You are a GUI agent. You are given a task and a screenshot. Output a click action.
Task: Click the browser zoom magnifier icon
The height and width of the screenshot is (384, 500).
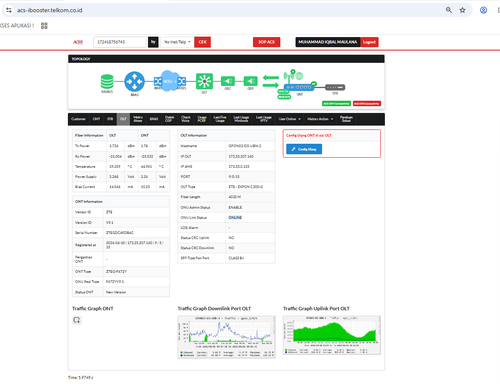click(449, 10)
